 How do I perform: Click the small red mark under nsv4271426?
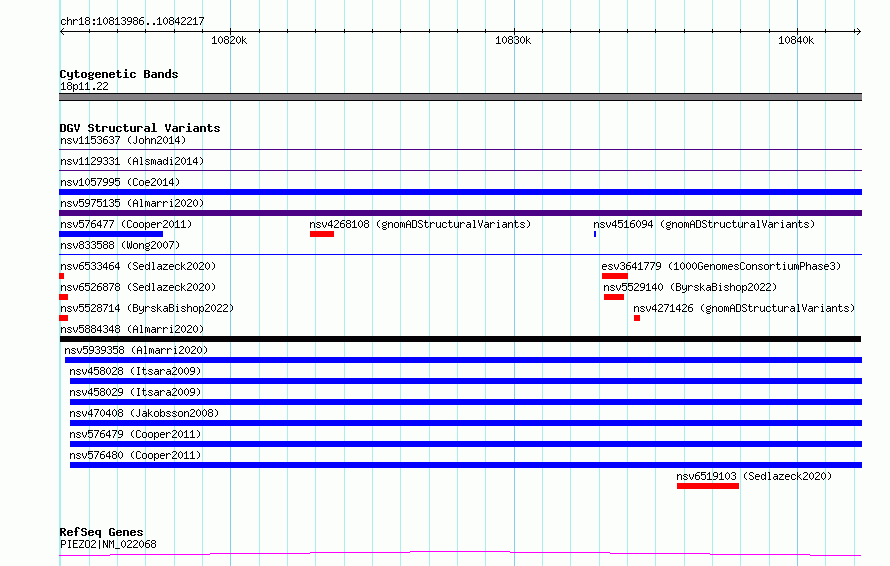[637, 318]
